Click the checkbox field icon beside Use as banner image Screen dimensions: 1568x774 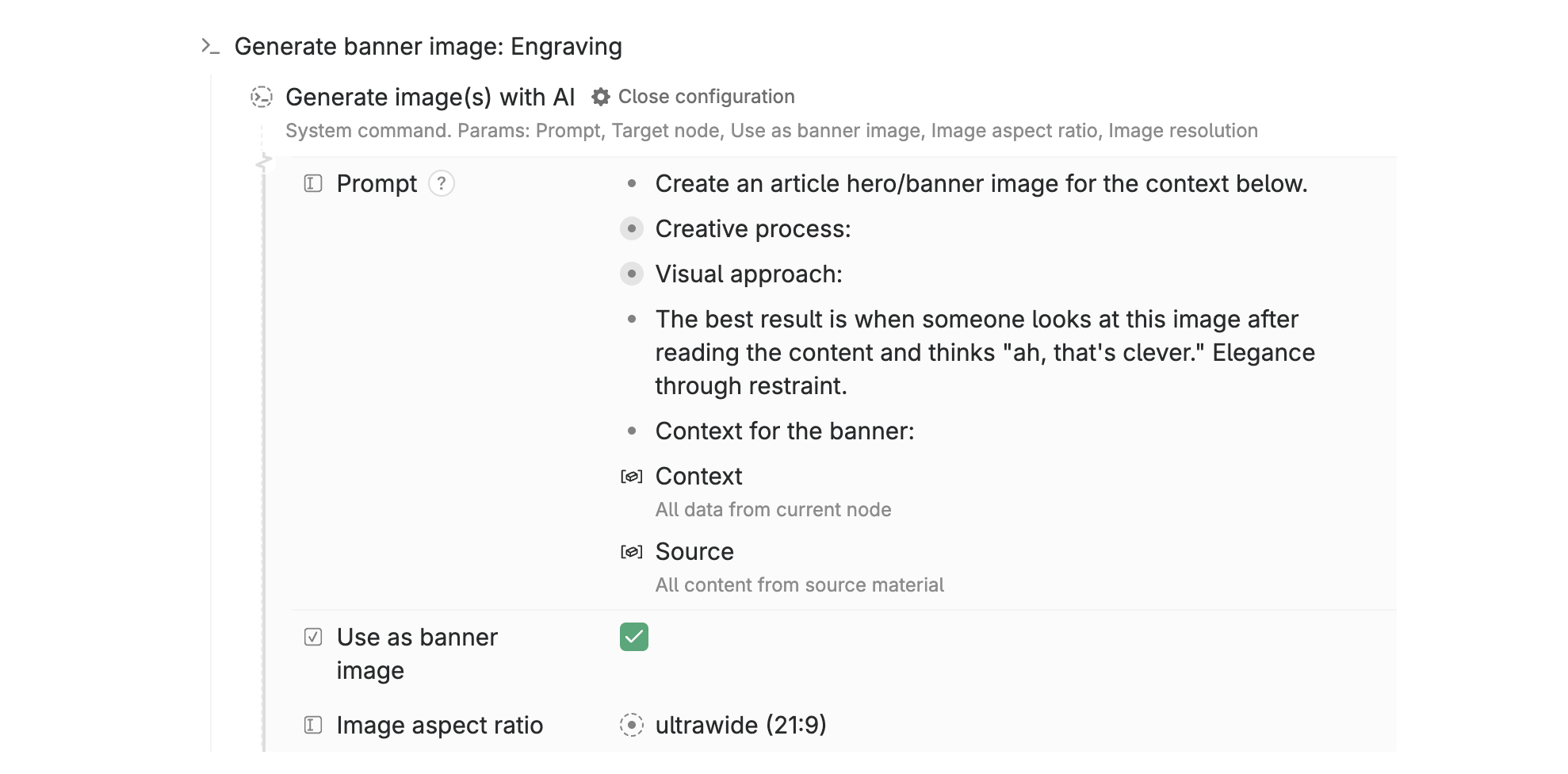pyautogui.click(x=313, y=638)
